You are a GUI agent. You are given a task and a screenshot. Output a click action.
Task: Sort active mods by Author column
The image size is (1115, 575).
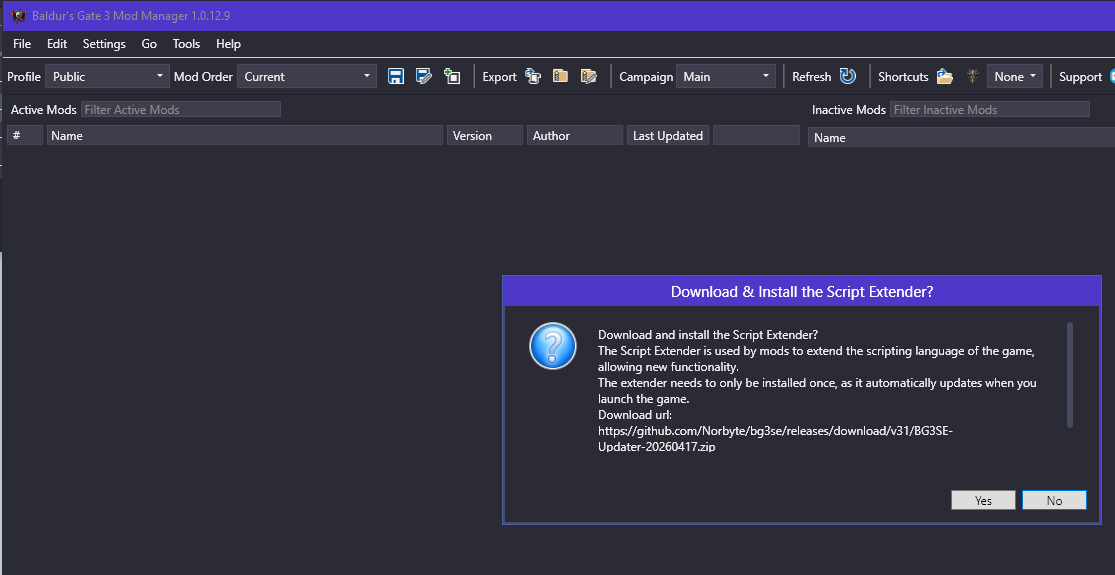point(575,135)
